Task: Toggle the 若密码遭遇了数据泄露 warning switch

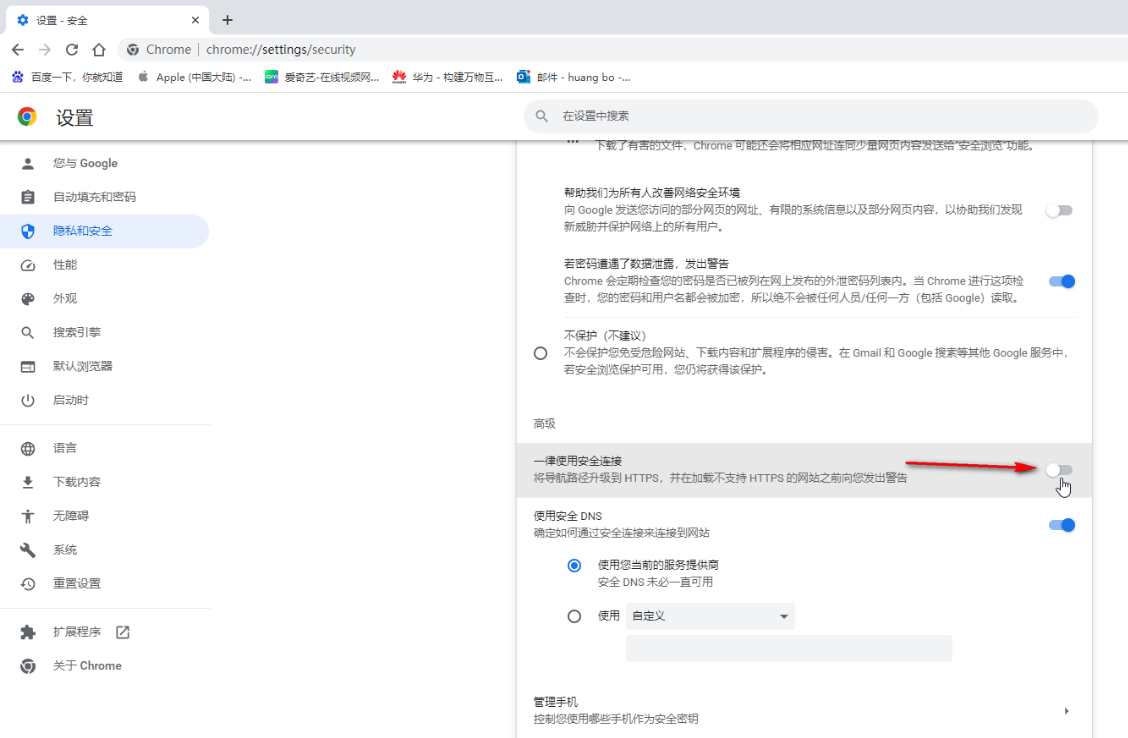Action: click(1061, 281)
